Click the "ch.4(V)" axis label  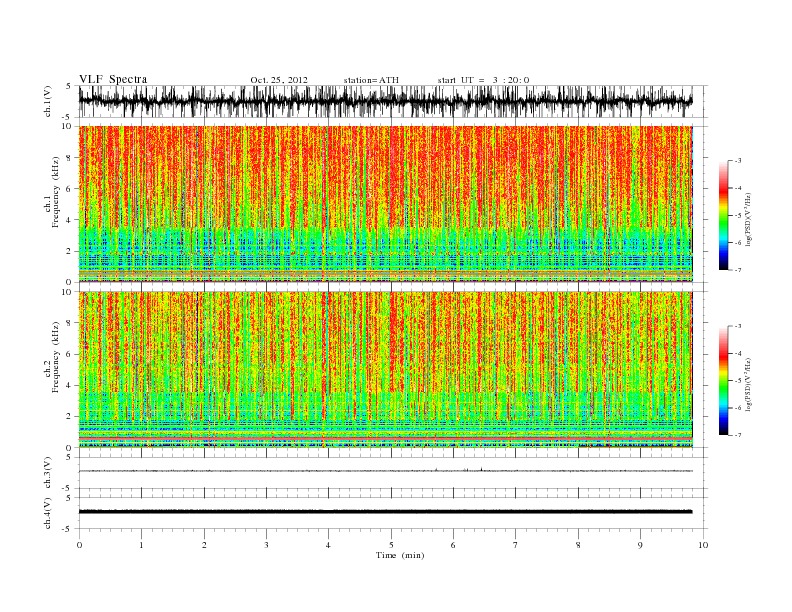[x=48, y=515]
